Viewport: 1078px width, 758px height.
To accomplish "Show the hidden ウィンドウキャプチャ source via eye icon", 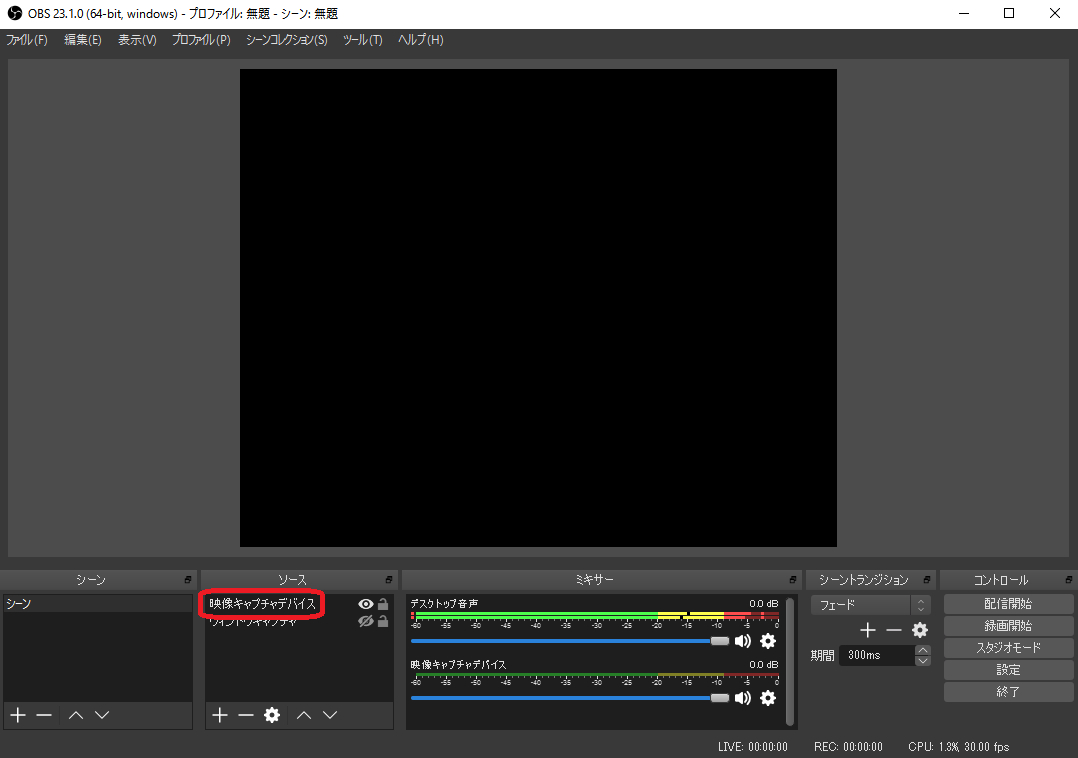I will 365,621.
